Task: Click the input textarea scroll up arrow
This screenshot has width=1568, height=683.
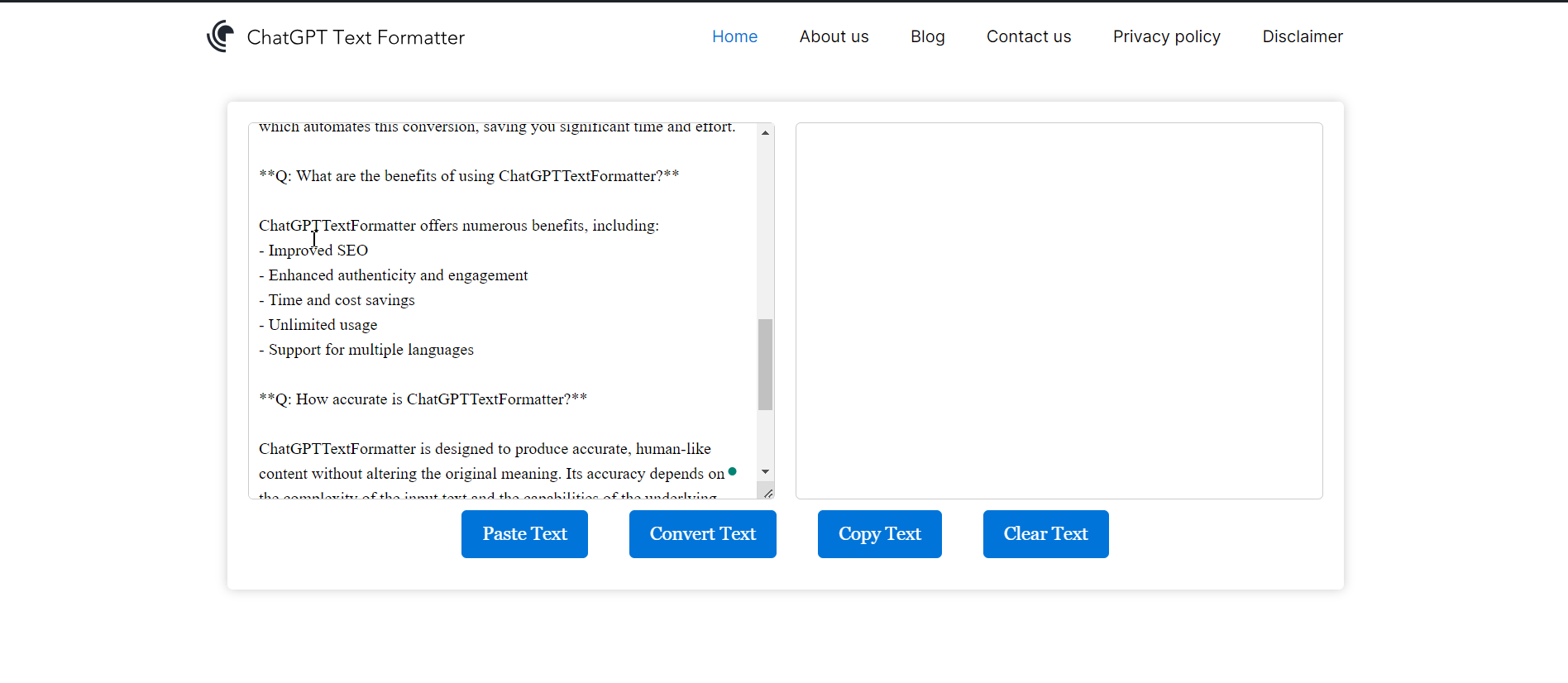Action: coord(765,132)
